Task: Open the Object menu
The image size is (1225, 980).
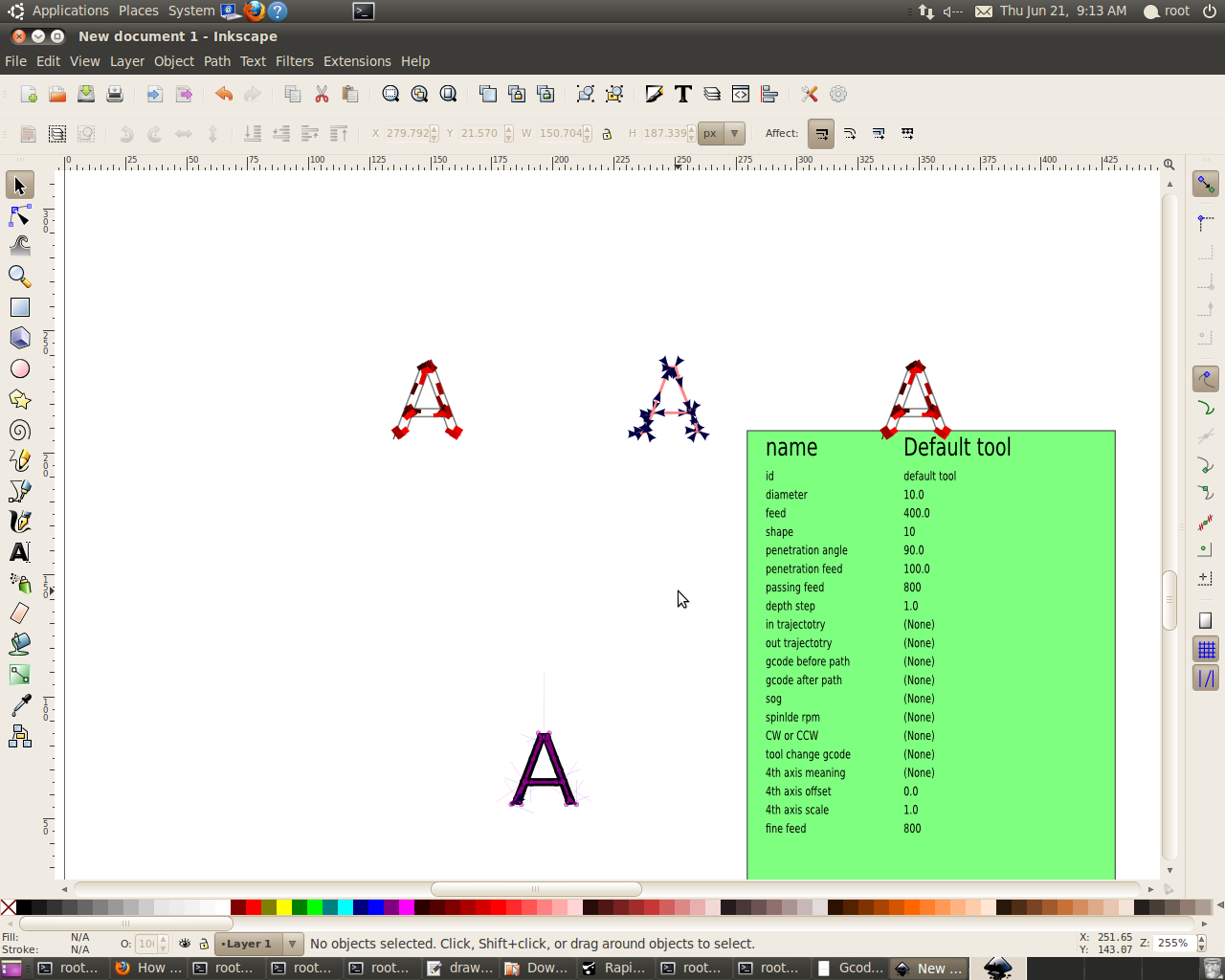Action: click(174, 61)
